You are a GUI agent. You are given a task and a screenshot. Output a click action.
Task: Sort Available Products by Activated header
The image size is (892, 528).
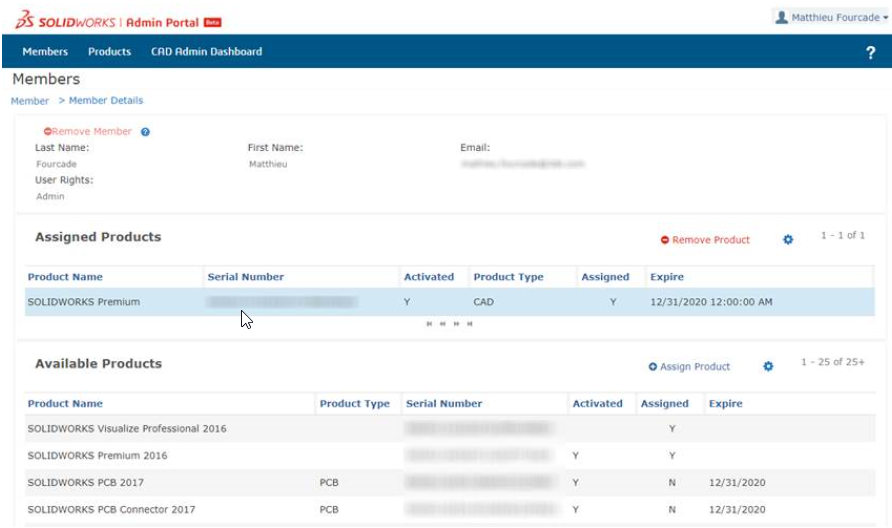[597, 404]
